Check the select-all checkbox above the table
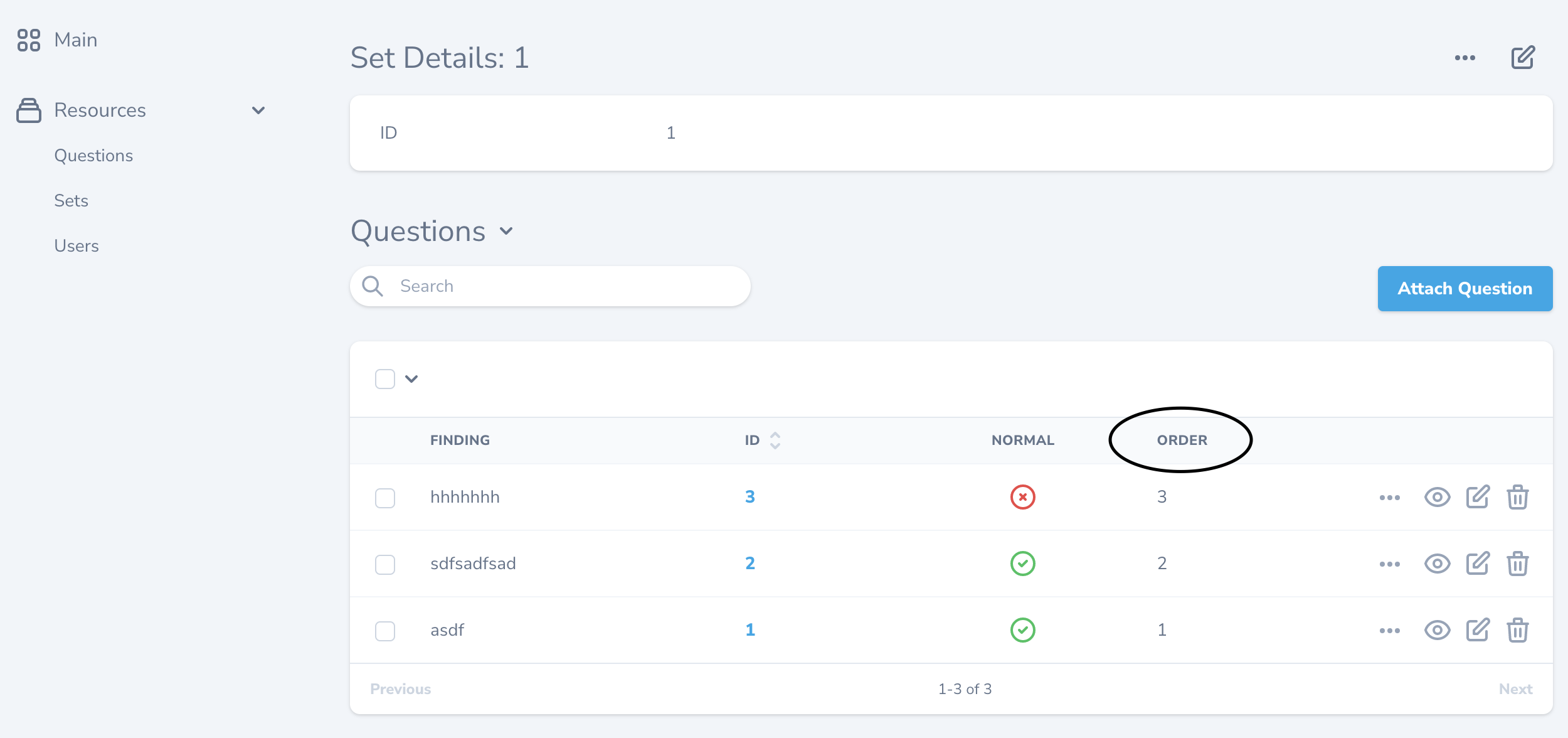This screenshot has width=1568, height=738. coord(385,378)
